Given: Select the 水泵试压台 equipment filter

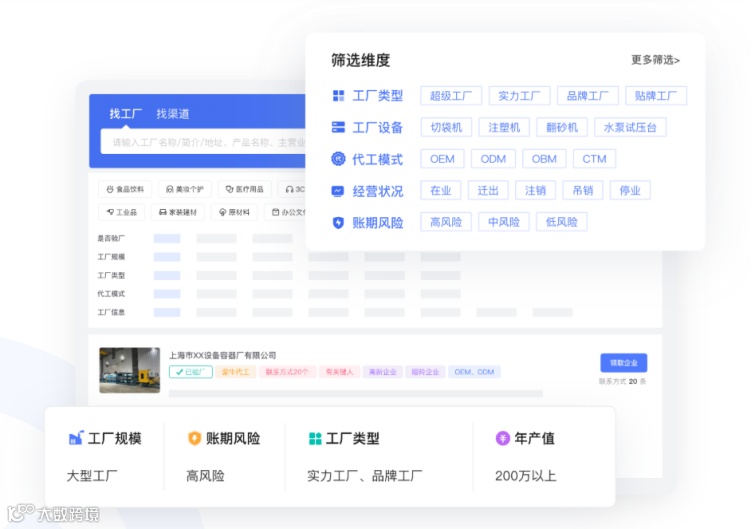Looking at the screenshot, I should pyautogui.click(x=630, y=127).
